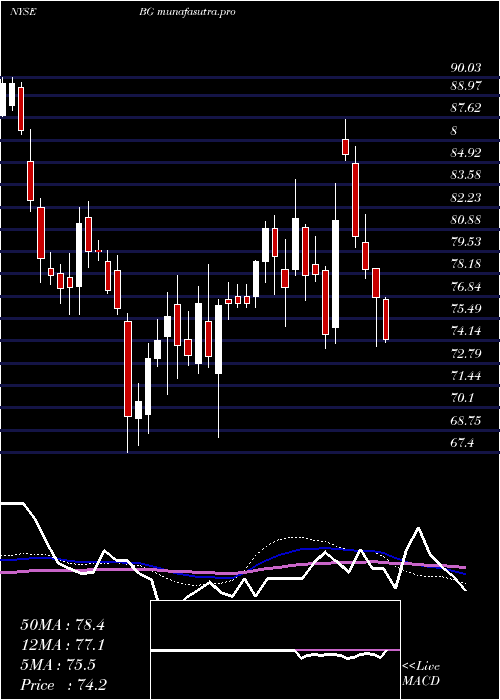The height and width of the screenshot is (700, 500).
Task: Select the 78.18 price axis label
Action: (x=466, y=264)
